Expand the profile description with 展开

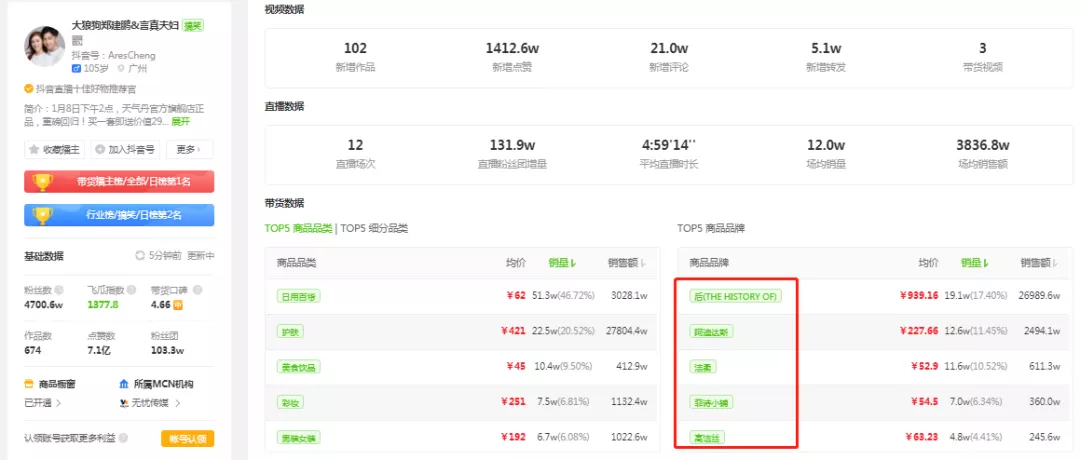[x=181, y=121]
